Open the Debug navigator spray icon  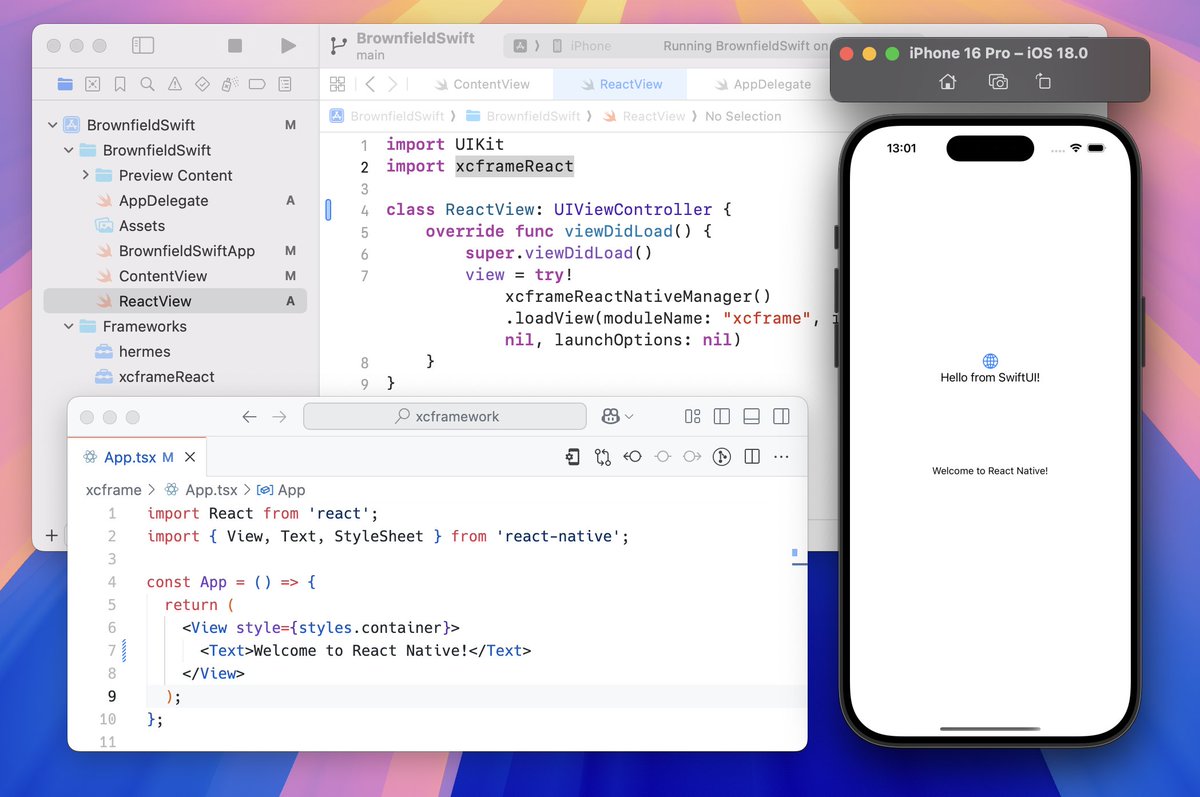(x=229, y=84)
